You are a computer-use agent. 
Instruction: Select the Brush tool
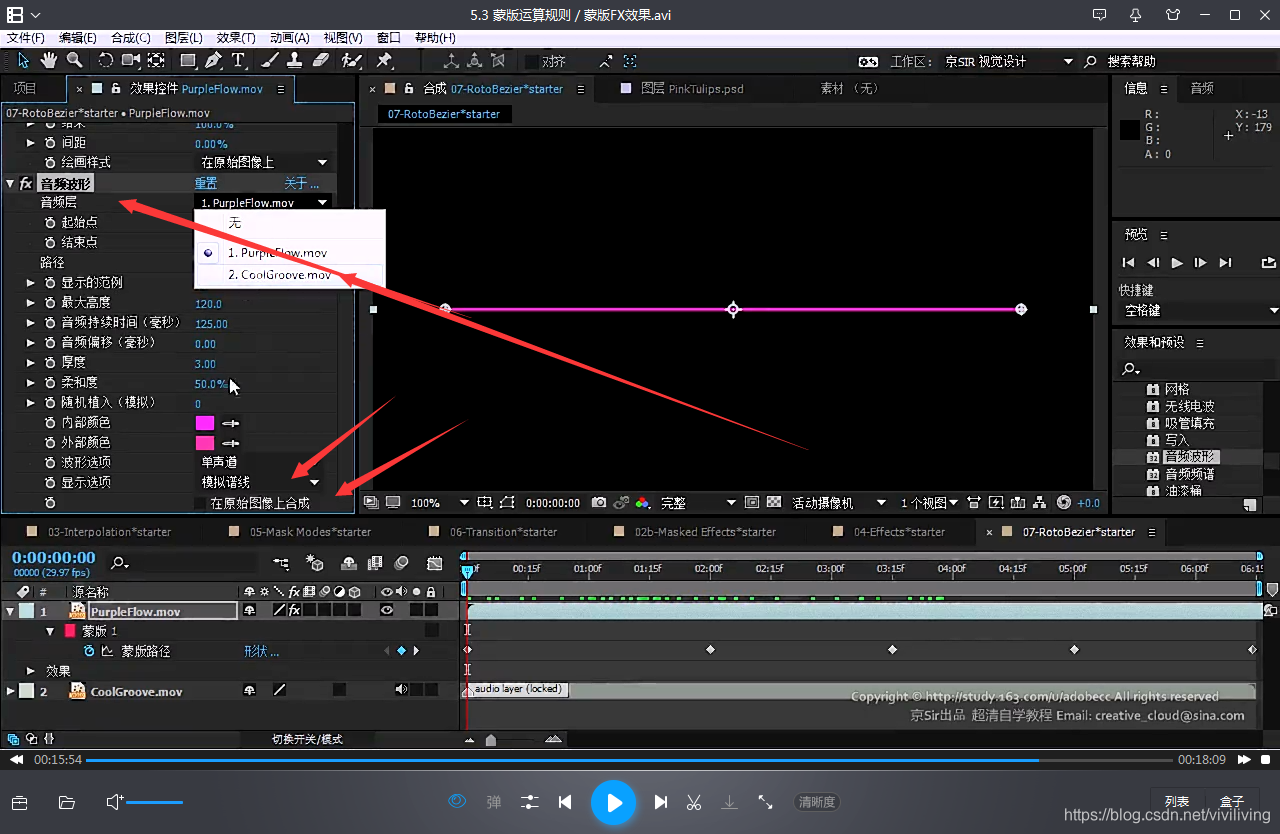pos(270,61)
